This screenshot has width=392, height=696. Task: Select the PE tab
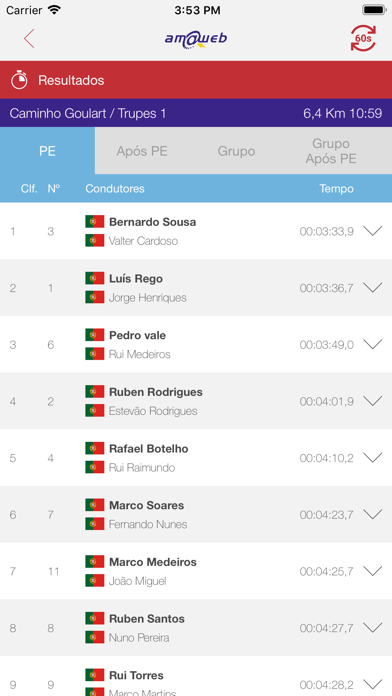[x=48, y=151]
